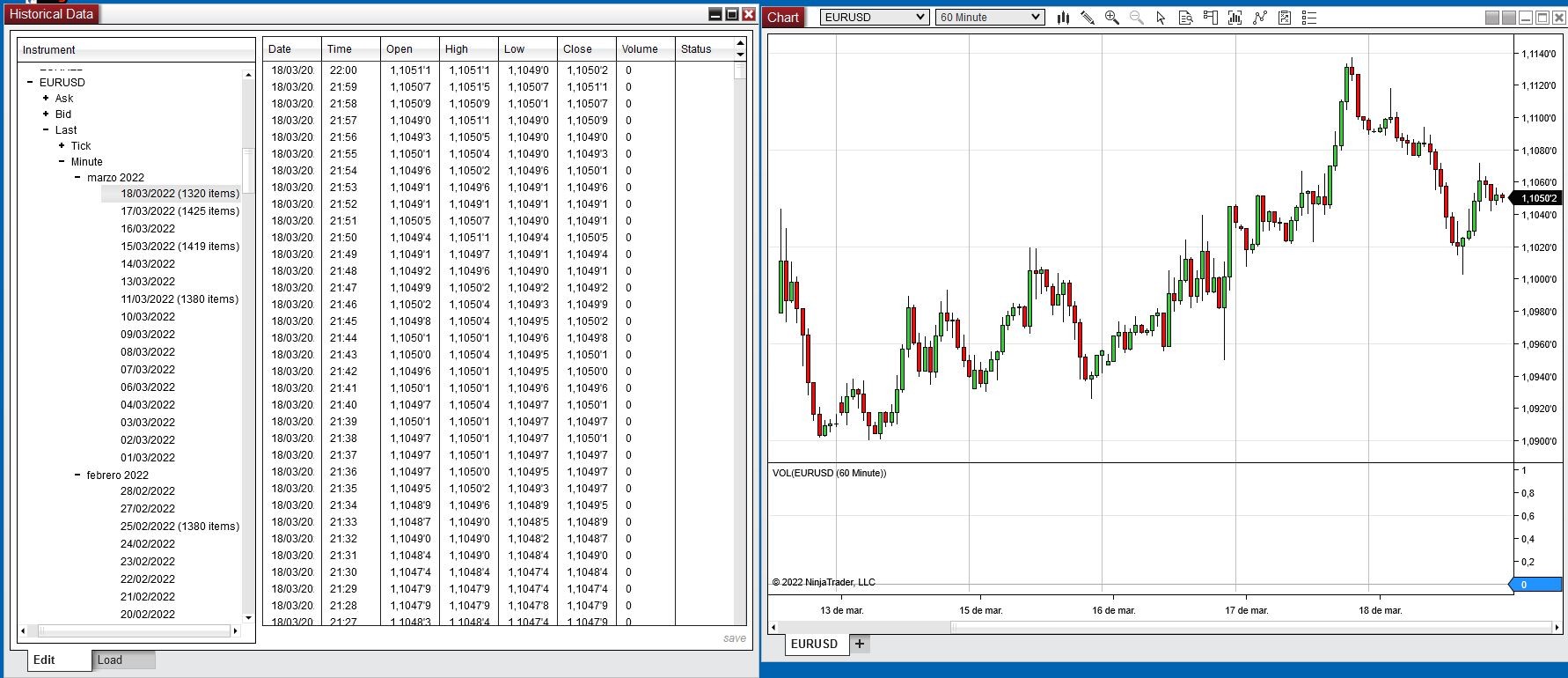
Task: Click the 22:00 time cell
Action: (x=343, y=70)
